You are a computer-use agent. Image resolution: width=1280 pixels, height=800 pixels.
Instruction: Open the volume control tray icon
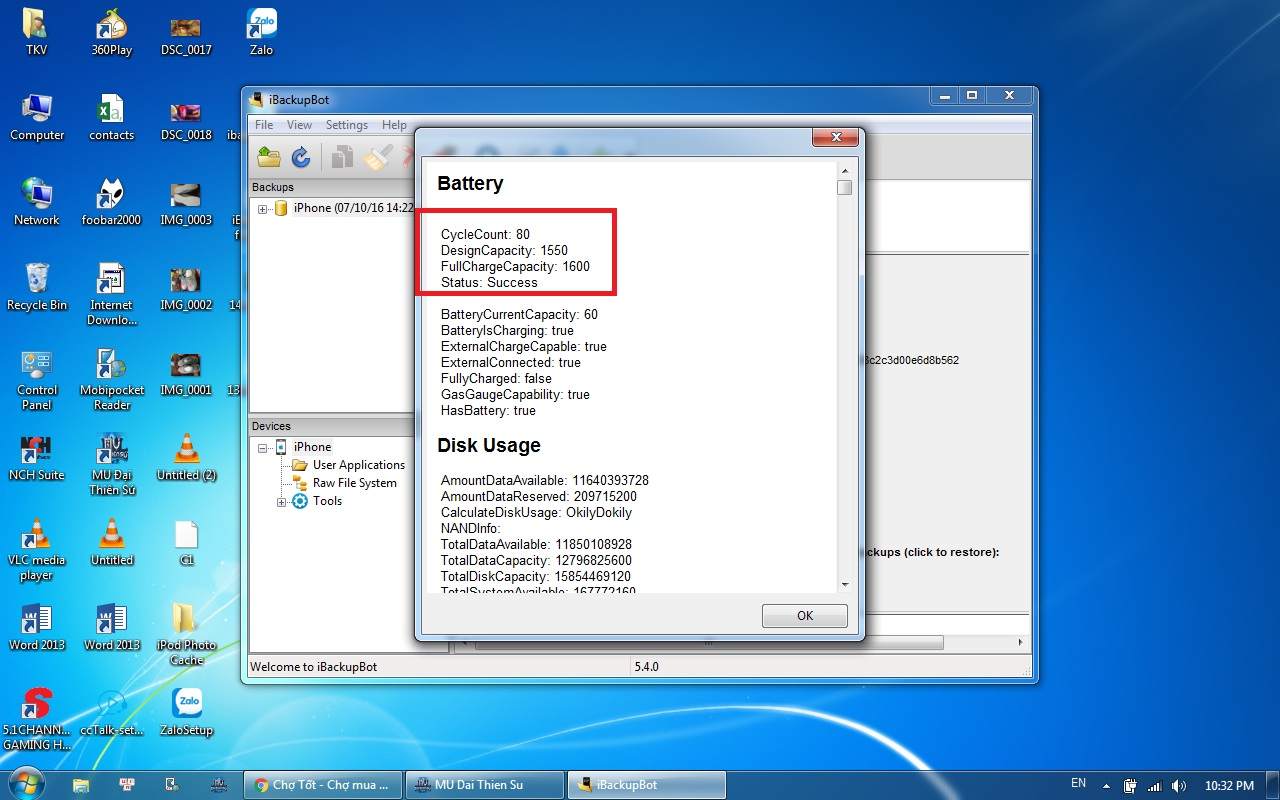pyautogui.click(x=1179, y=786)
